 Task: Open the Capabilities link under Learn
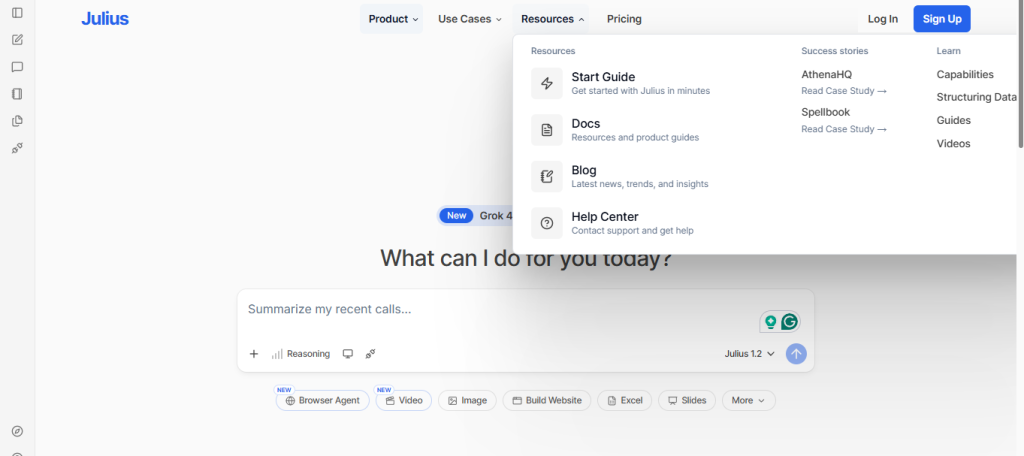(965, 74)
